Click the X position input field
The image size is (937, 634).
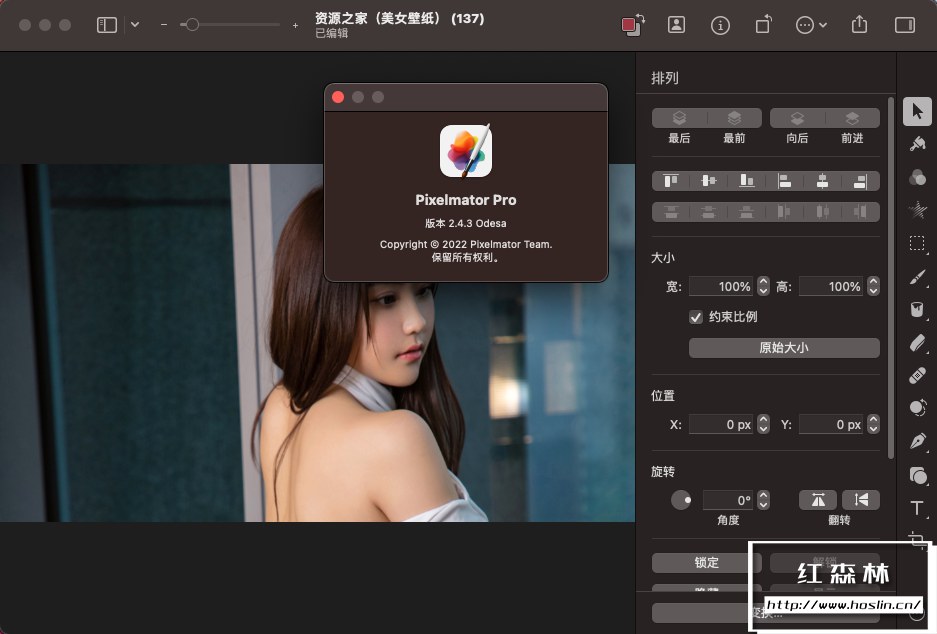(721, 424)
